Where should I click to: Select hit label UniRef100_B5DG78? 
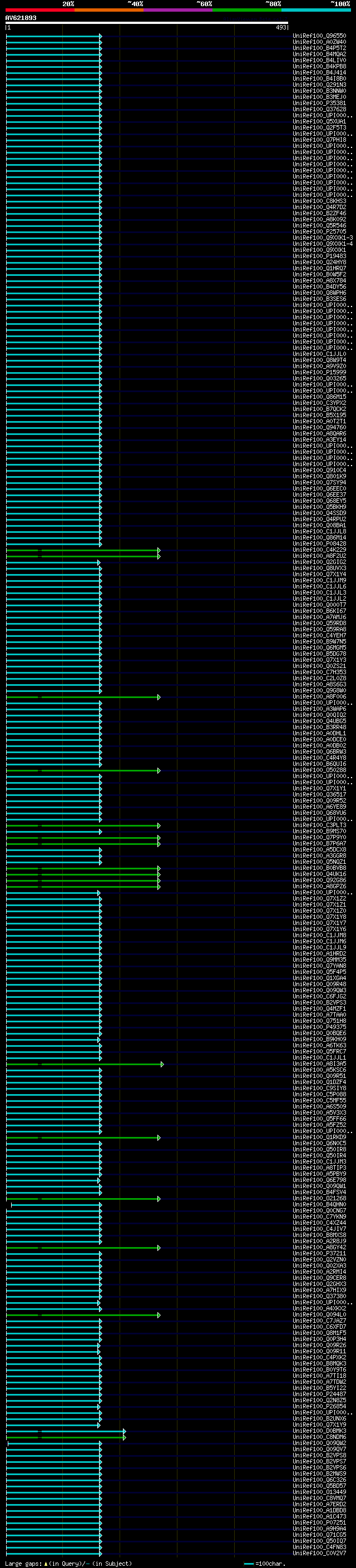(x=319, y=654)
